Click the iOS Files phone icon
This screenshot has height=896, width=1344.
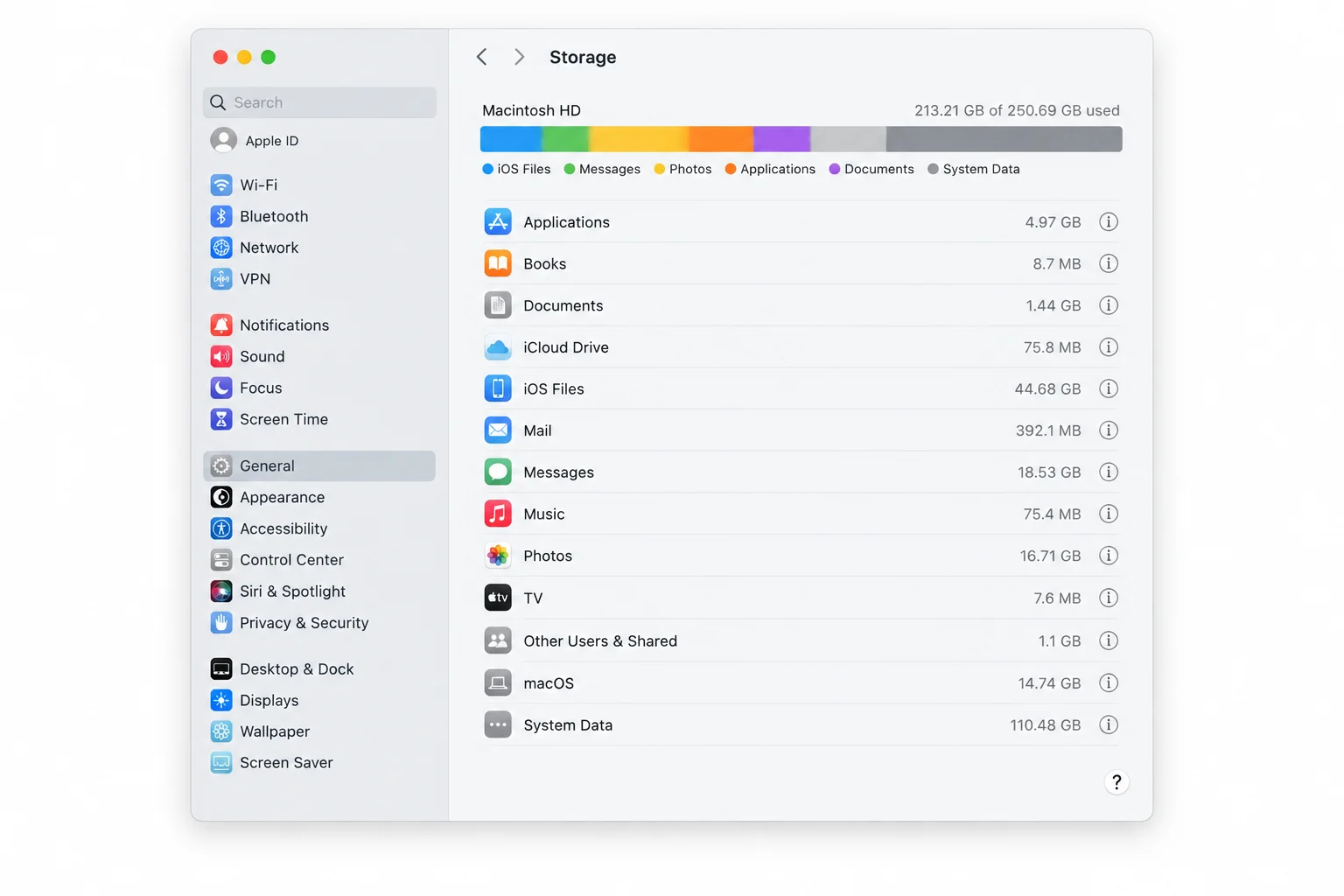pos(498,388)
